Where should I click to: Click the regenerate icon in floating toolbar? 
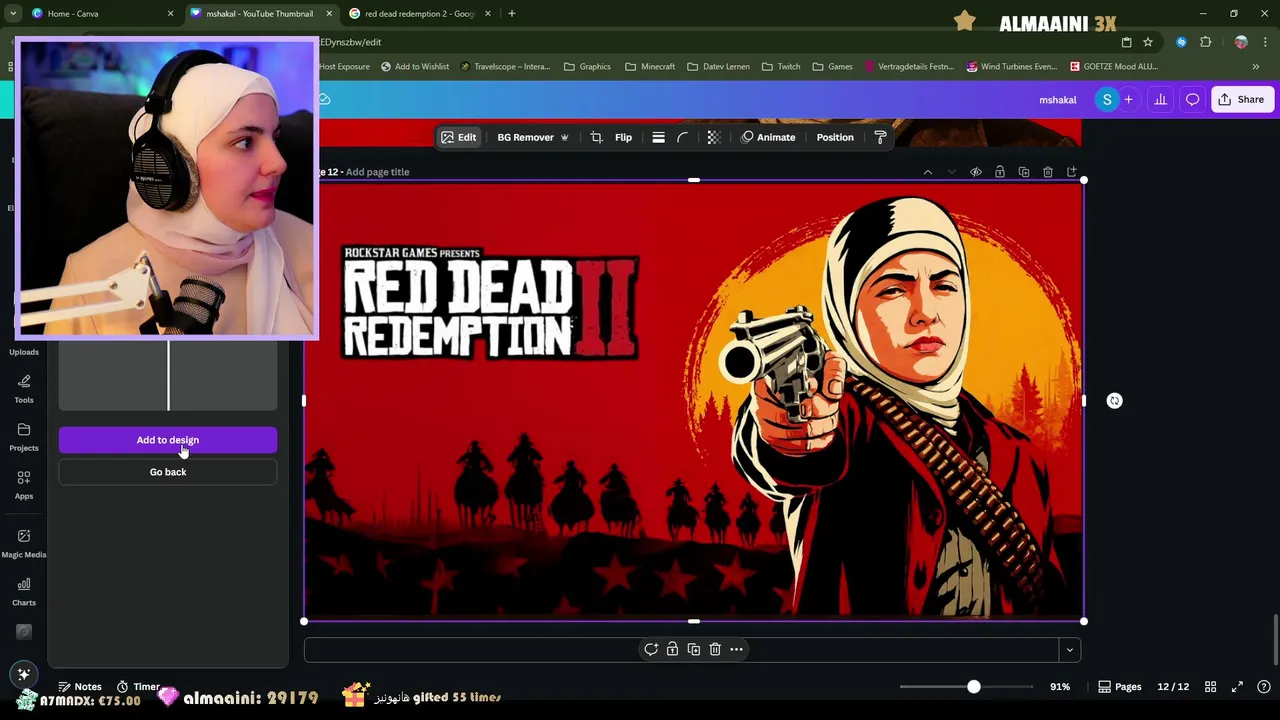click(651, 650)
